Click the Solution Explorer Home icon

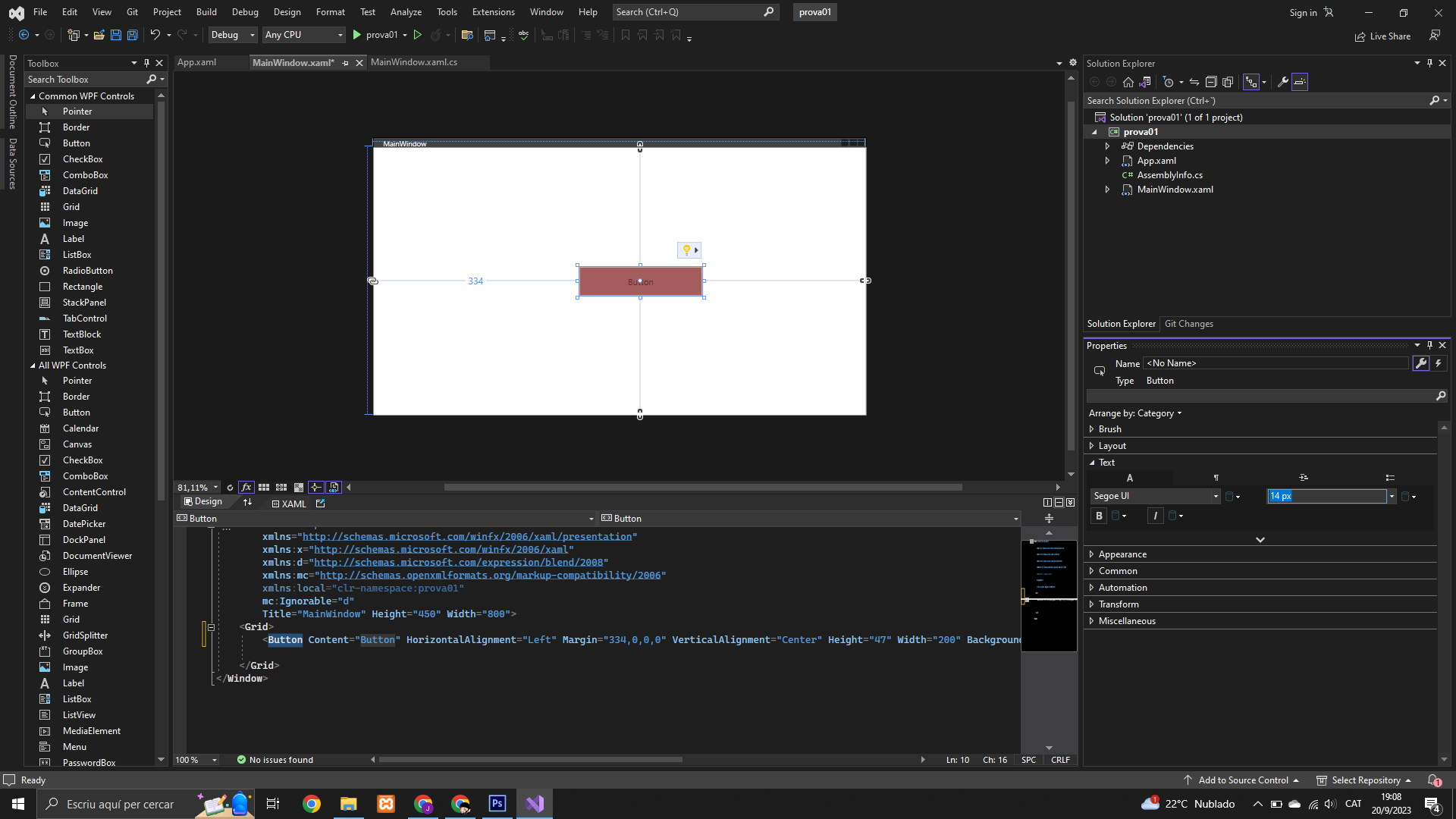click(x=1128, y=82)
